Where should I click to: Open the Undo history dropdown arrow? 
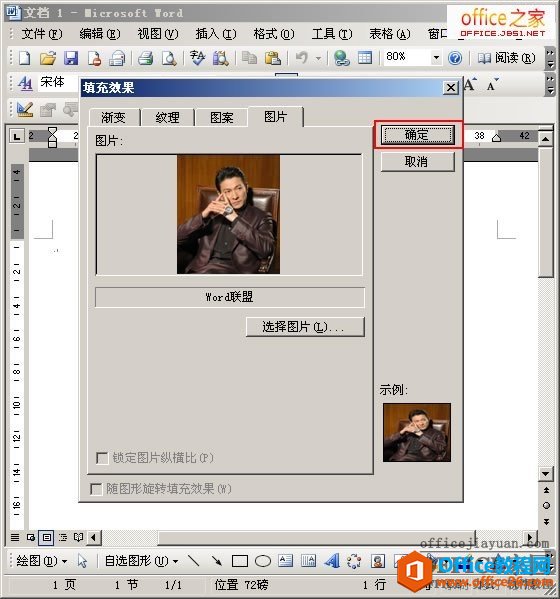point(318,58)
